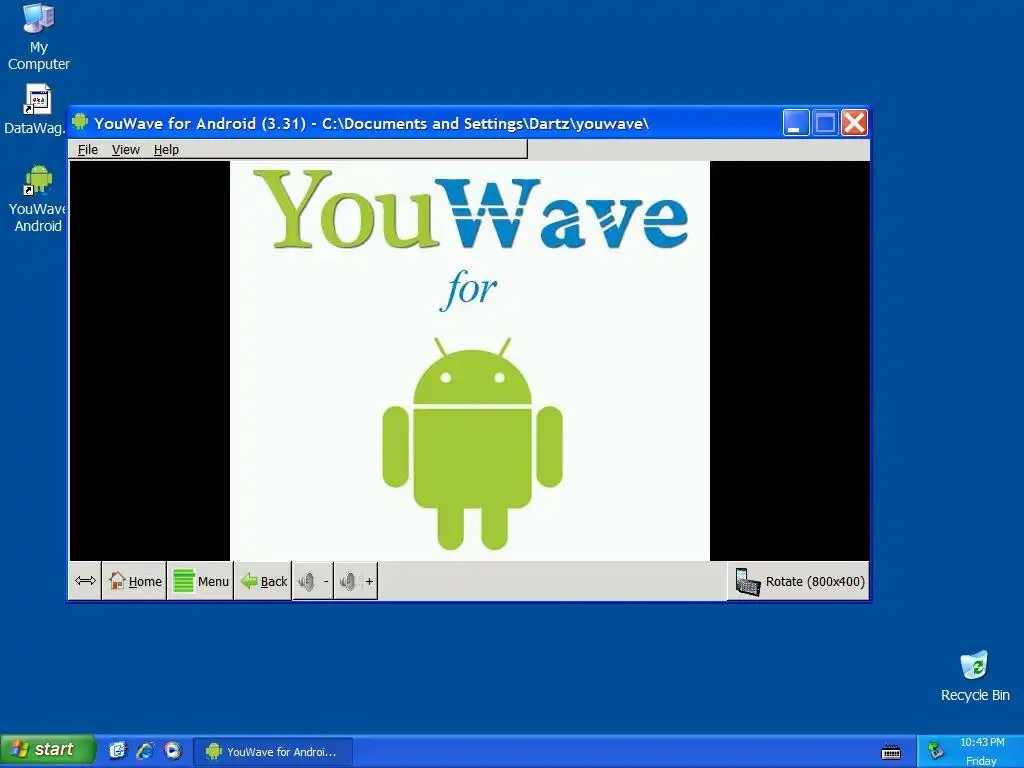Screen dimensions: 1024x768
Task: Launch Windows Media Player from quick launch
Action: (x=173, y=750)
